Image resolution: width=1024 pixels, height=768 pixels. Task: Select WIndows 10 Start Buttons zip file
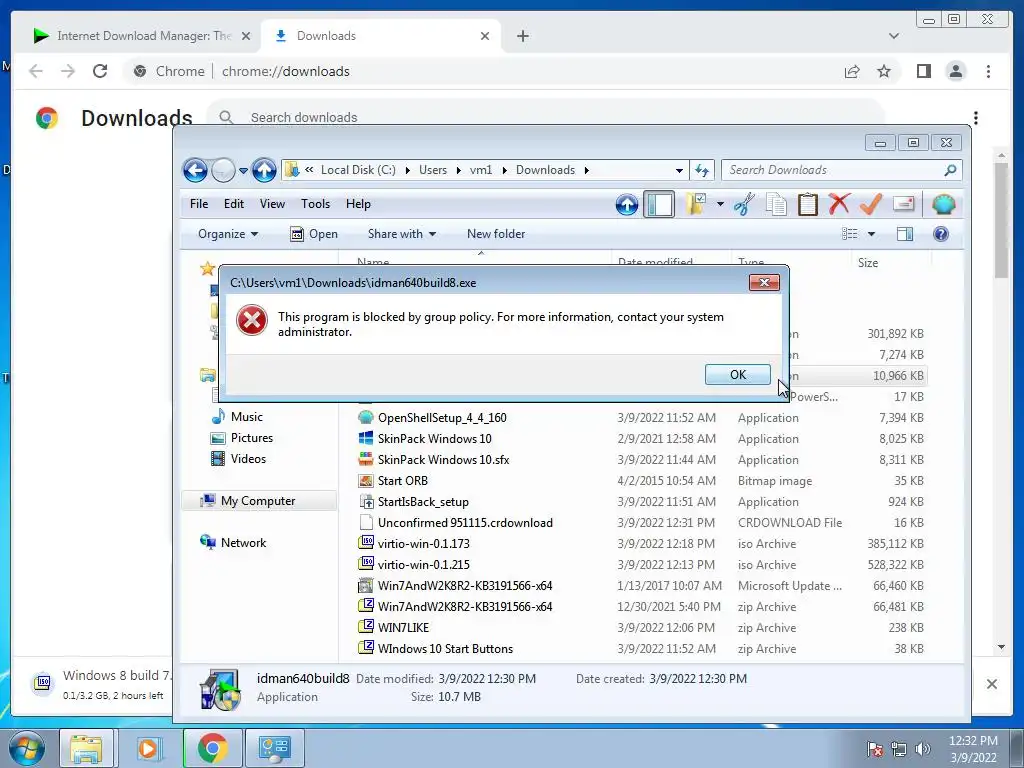coord(445,648)
